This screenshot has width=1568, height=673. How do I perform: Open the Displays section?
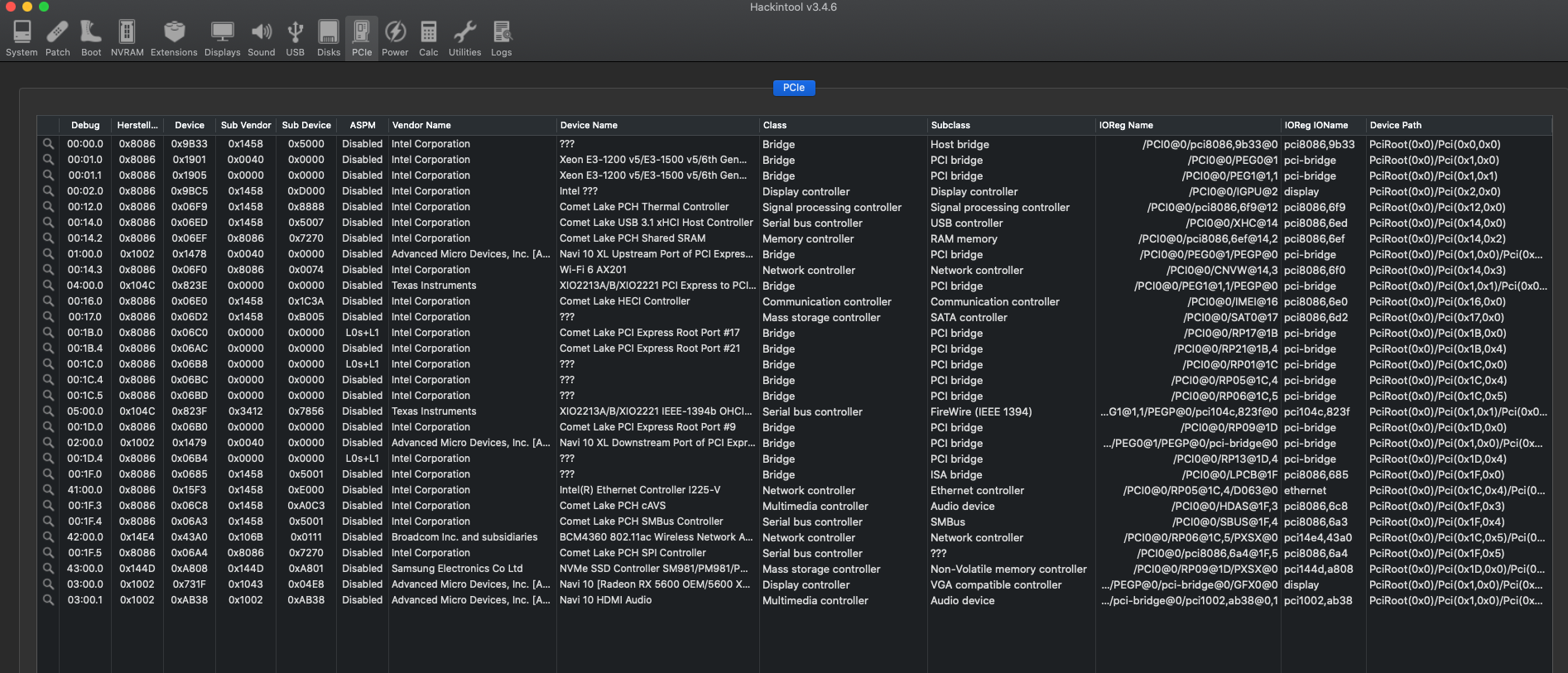tap(222, 38)
